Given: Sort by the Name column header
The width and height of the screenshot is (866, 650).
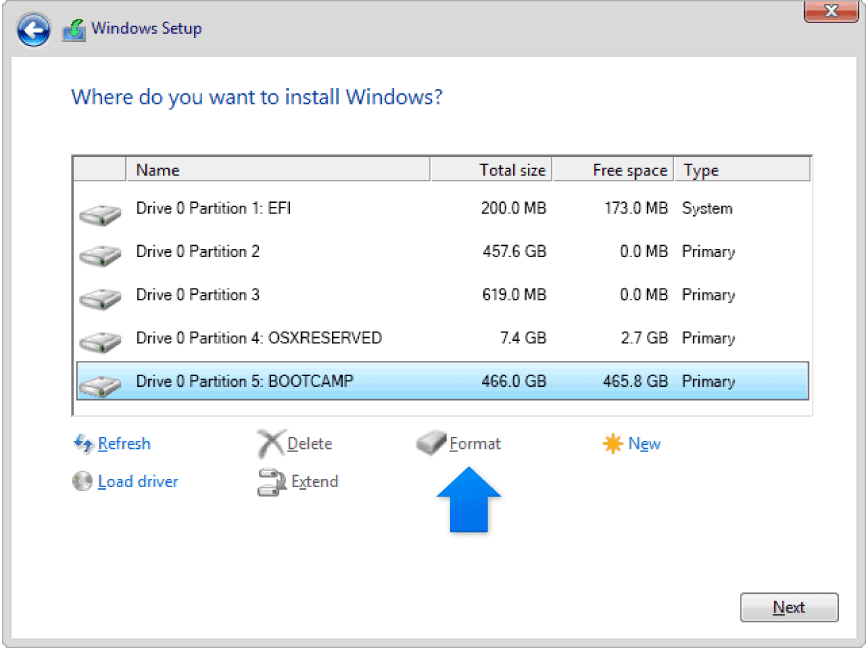Looking at the screenshot, I should pos(278,170).
